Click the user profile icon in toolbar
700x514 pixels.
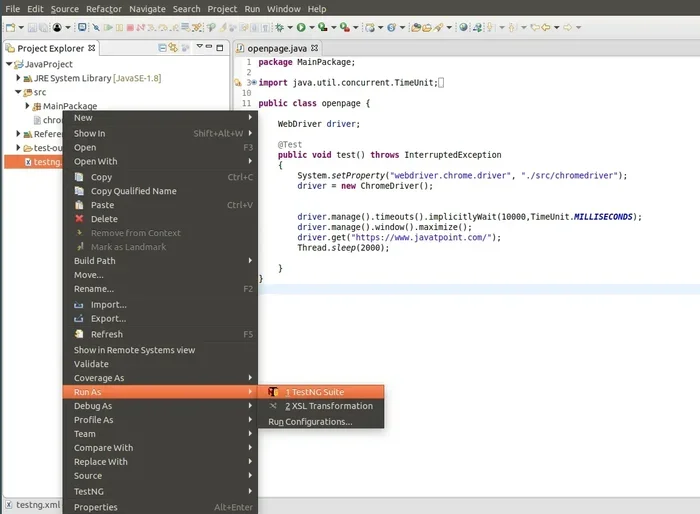(57, 28)
